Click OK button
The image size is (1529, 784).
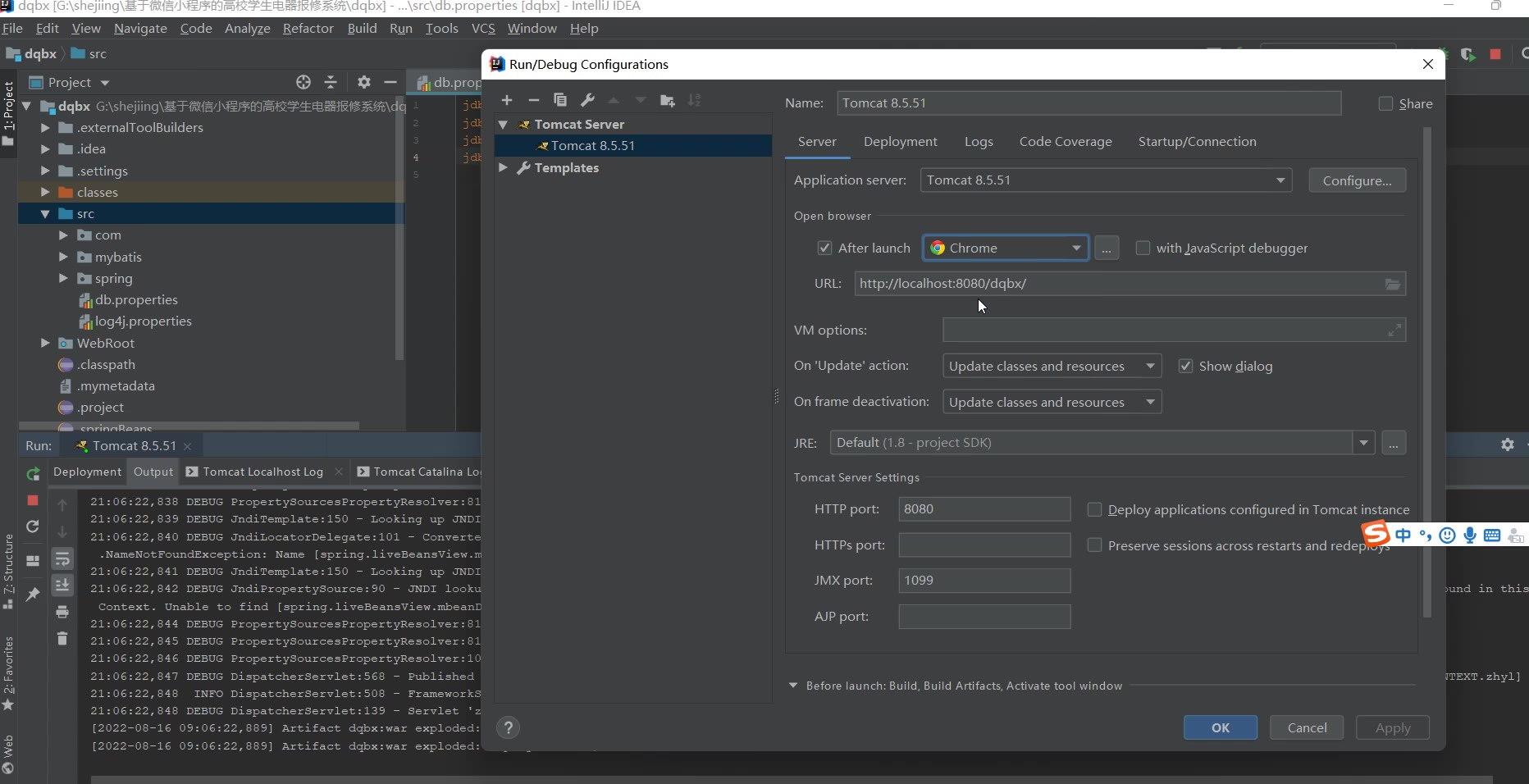click(1221, 727)
